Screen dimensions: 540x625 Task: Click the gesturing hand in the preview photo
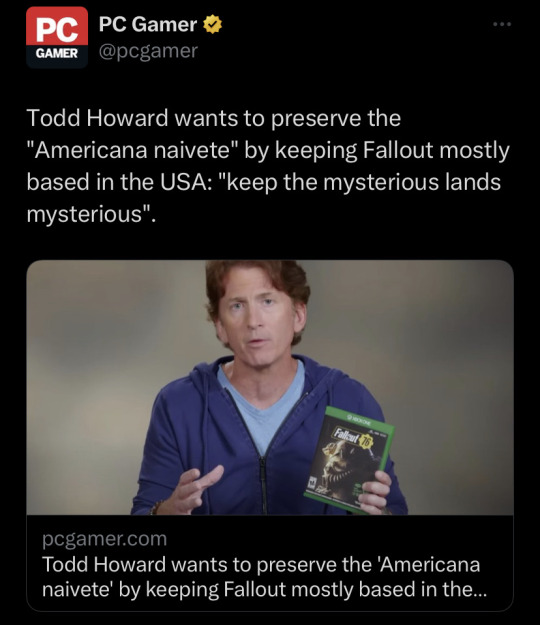(194, 489)
